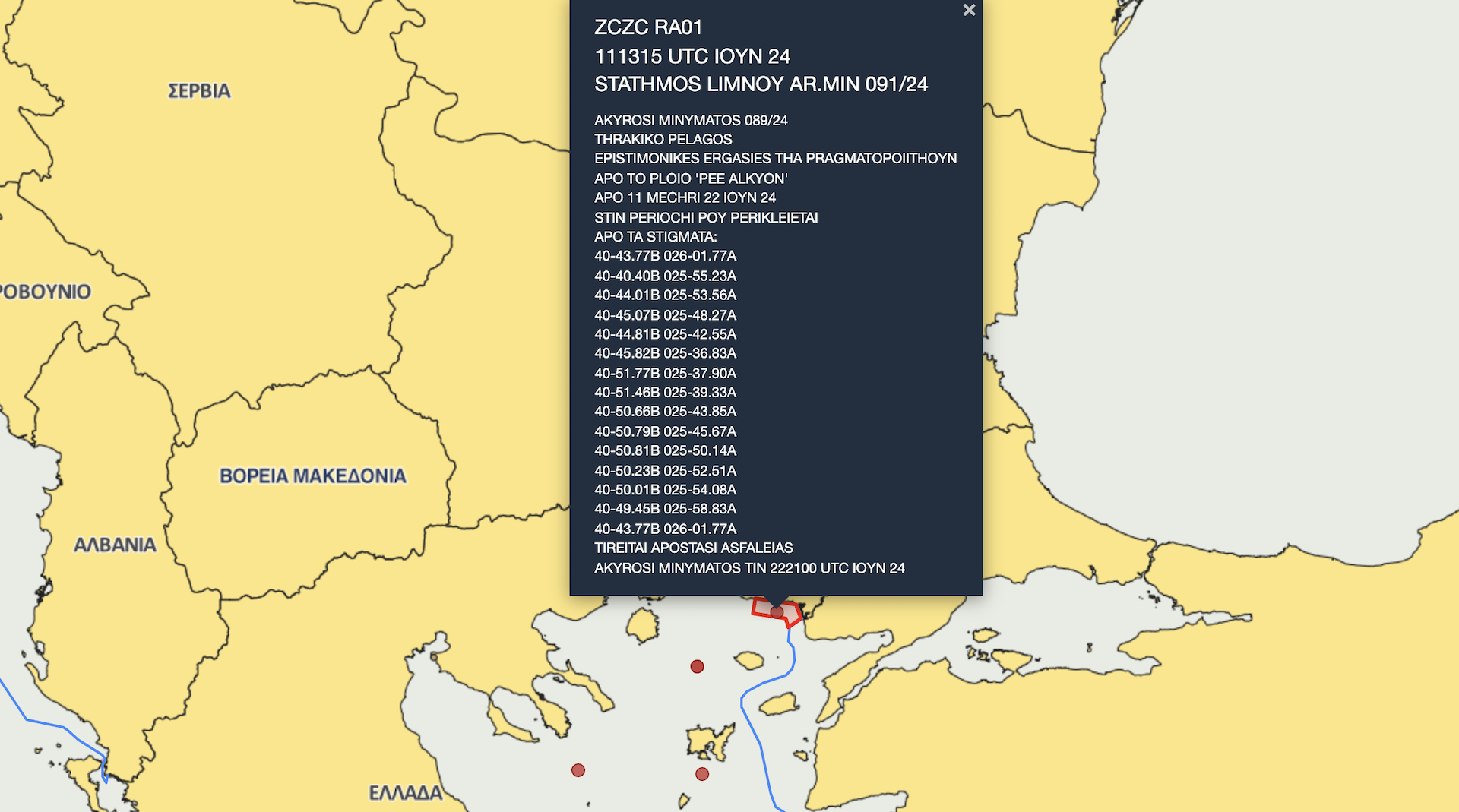Viewport: 1459px width, 812px height.
Task: Click the AKYROSI MINYMATOS 089/24 text
Action: [692, 119]
